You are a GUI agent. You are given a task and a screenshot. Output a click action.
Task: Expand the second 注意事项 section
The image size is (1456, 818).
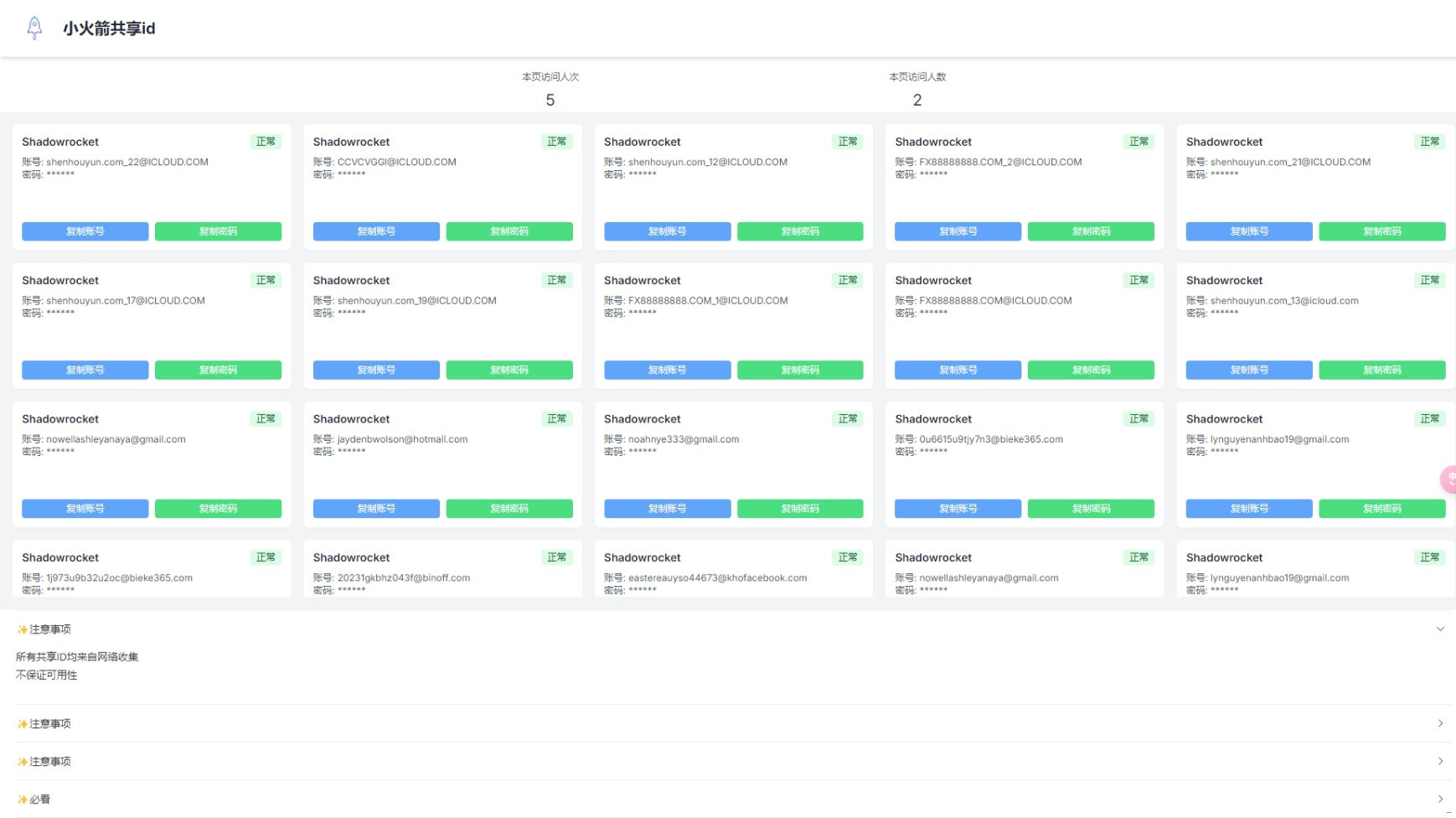1439,723
